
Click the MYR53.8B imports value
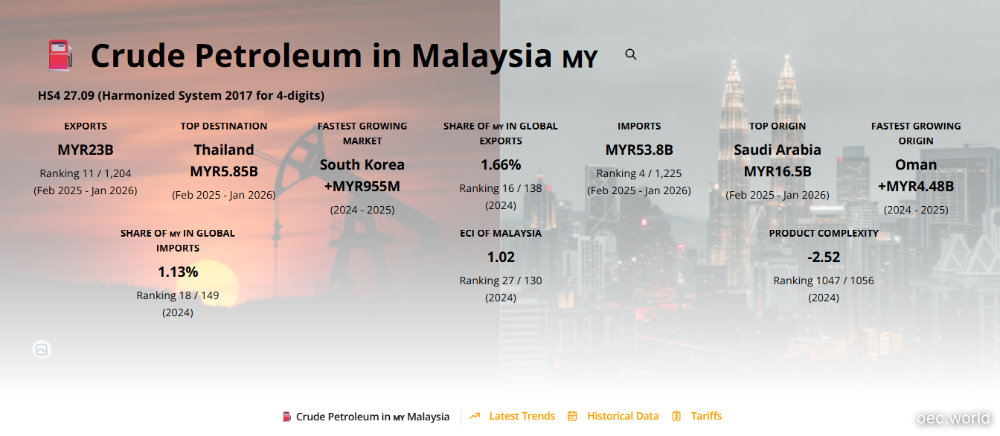tap(639, 150)
